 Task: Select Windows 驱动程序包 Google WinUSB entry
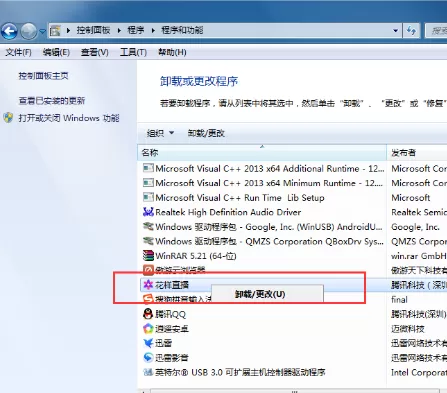pos(269,227)
